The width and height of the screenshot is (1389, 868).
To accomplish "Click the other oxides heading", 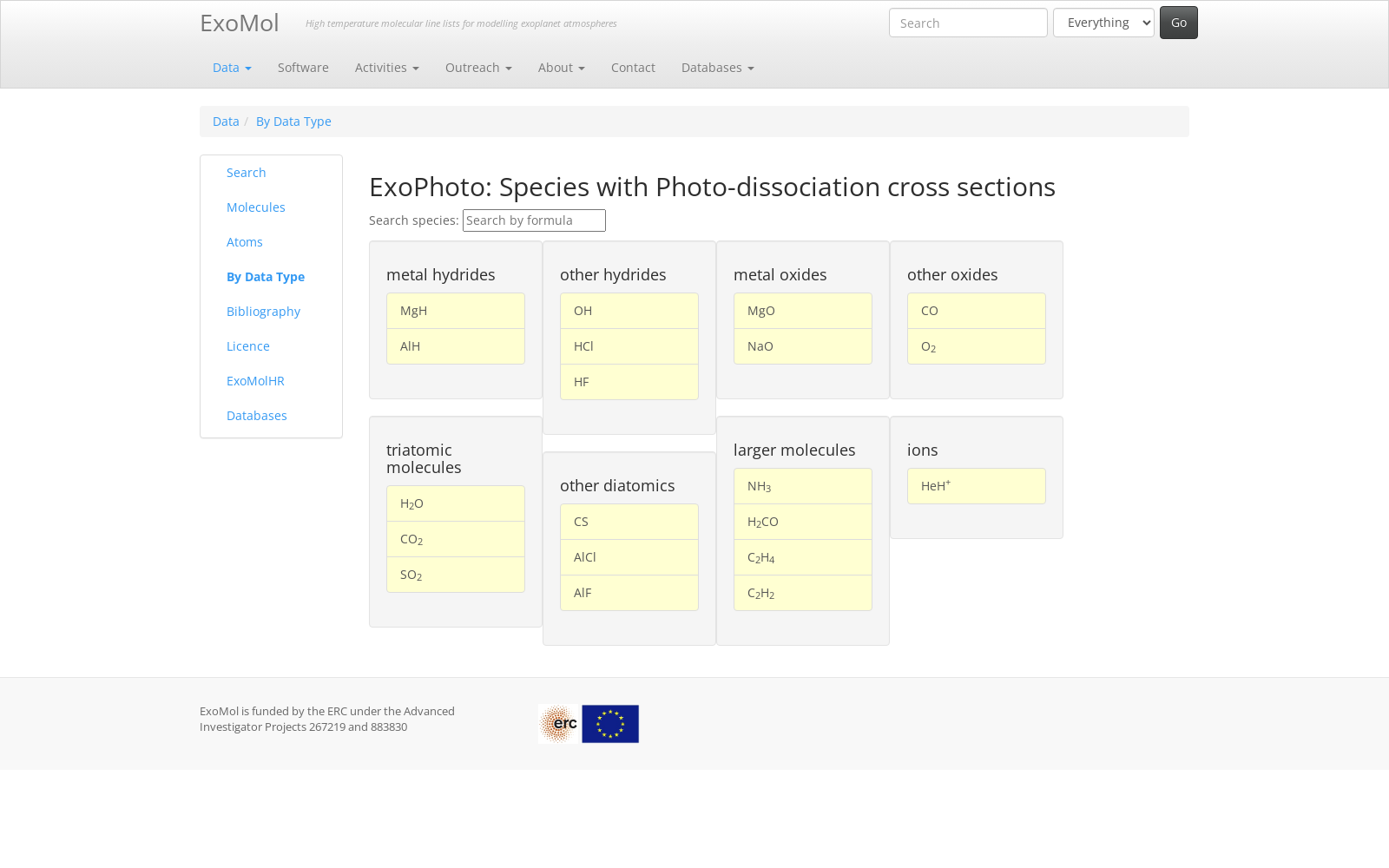I will (952, 275).
